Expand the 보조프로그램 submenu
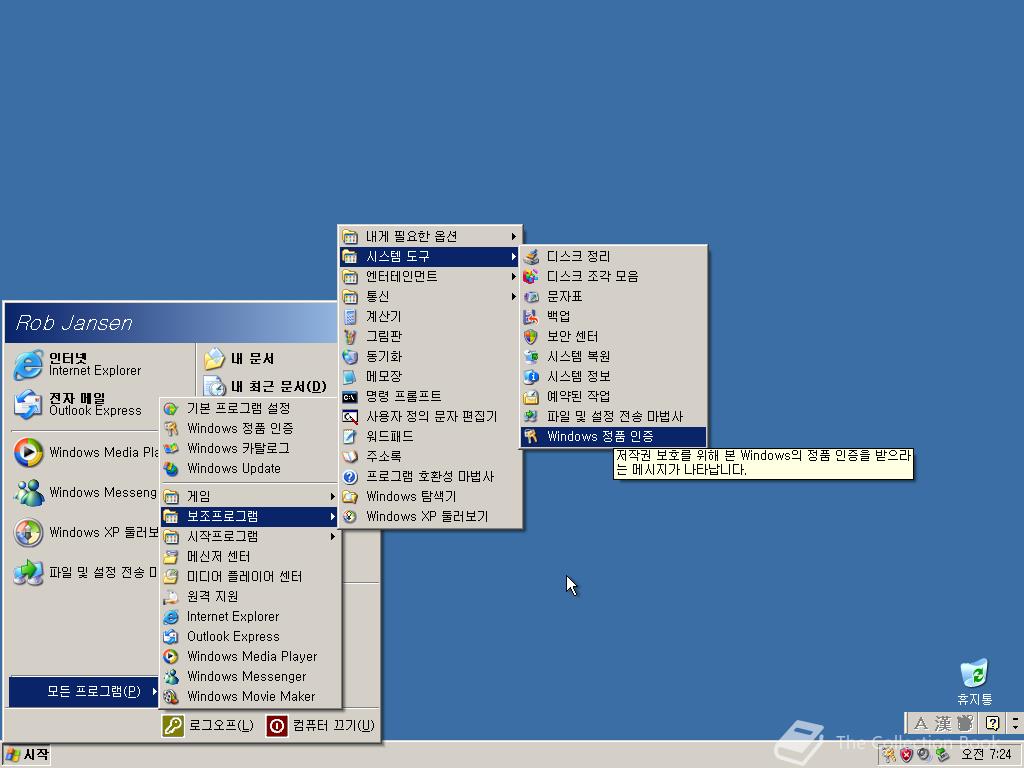The image size is (1024, 768). point(250,517)
